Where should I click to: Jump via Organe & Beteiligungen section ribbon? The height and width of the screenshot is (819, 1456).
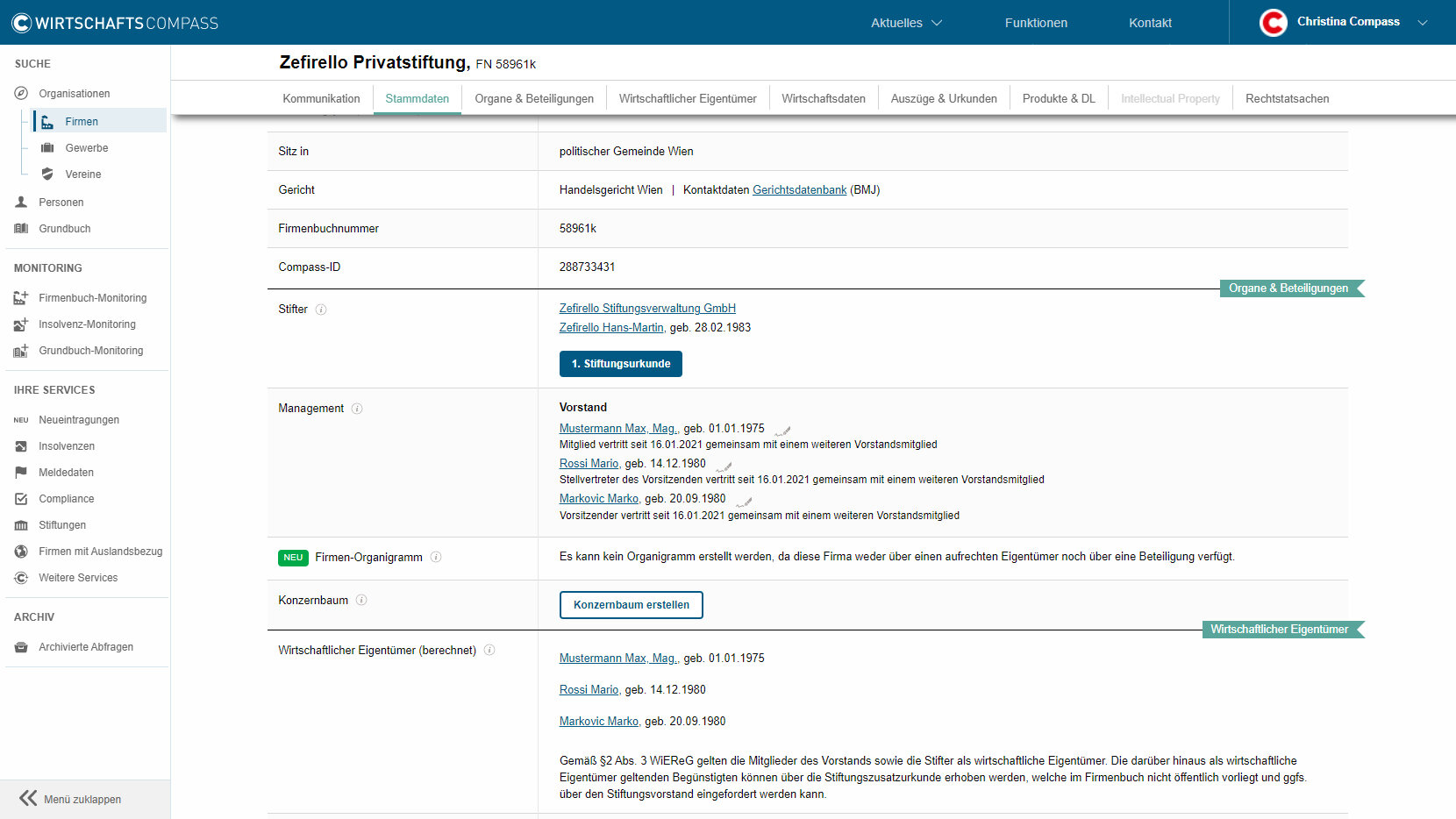click(x=1292, y=288)
